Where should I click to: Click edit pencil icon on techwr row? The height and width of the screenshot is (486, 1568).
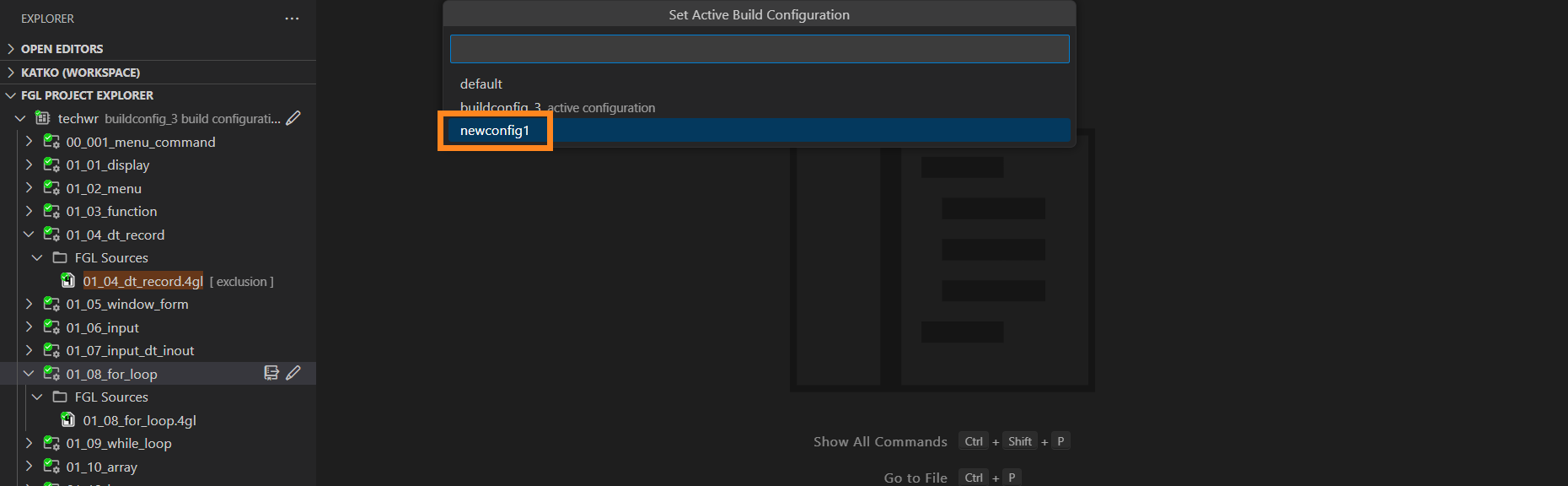click(x=293, y=118)
